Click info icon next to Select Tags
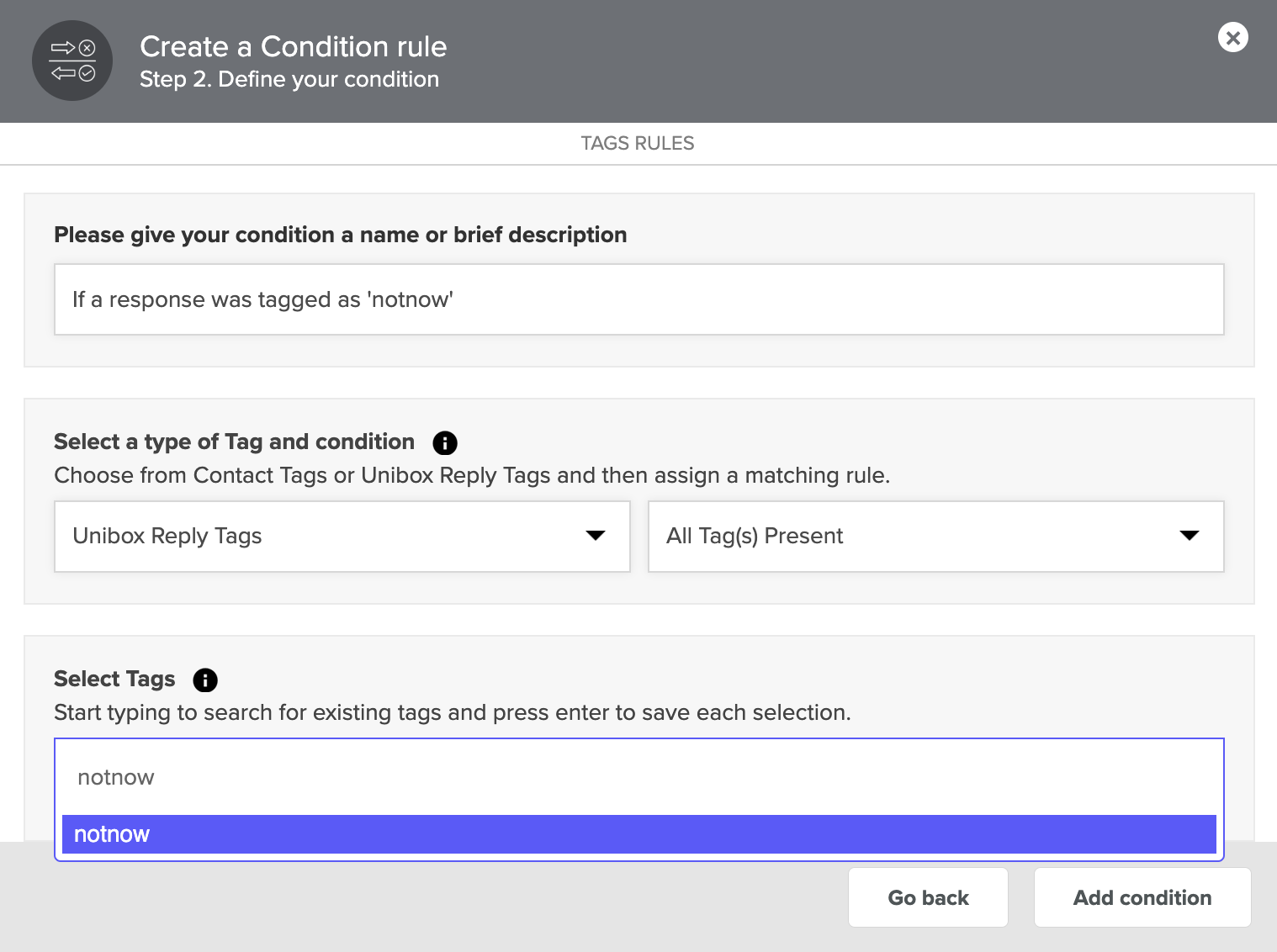Image resolution: width=1277 pixels, height=952 pixels. pos(205,680)
